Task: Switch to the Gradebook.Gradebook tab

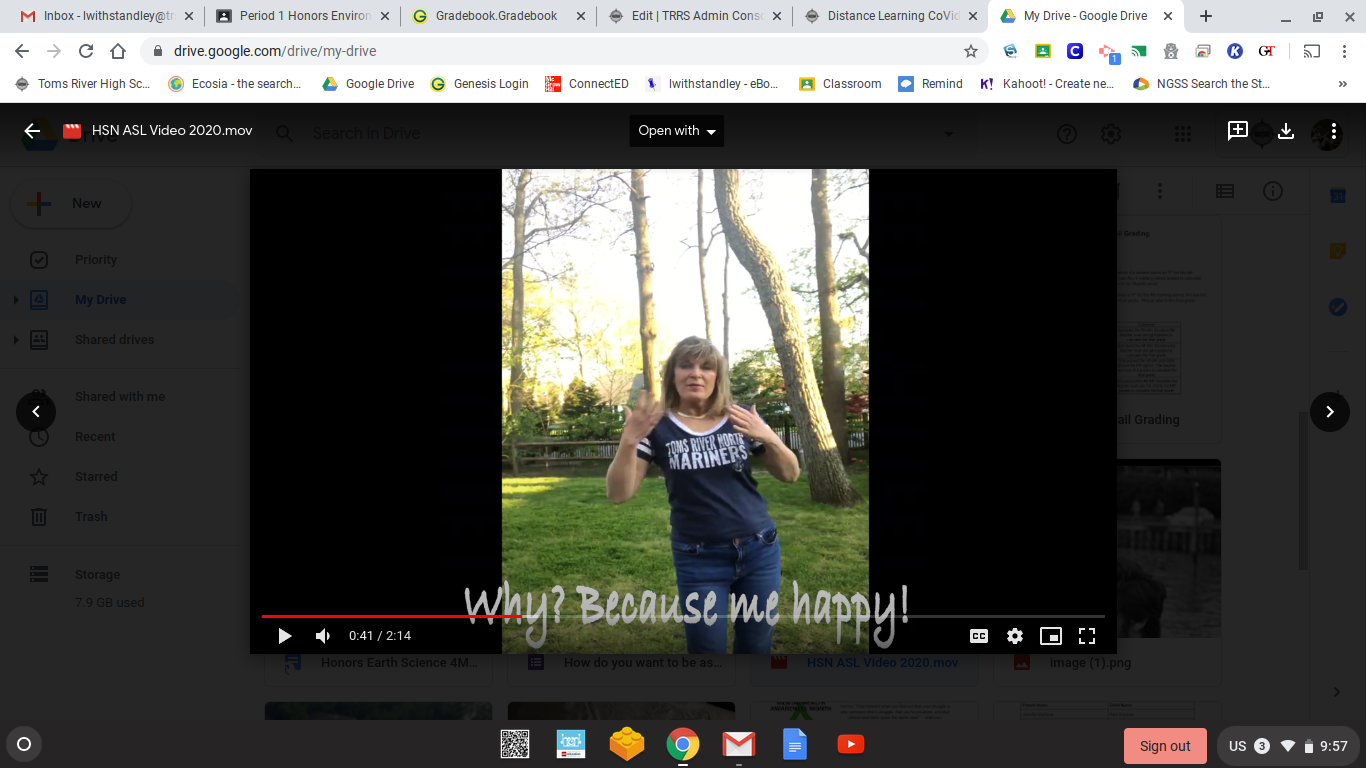Action: coord(497,16)
